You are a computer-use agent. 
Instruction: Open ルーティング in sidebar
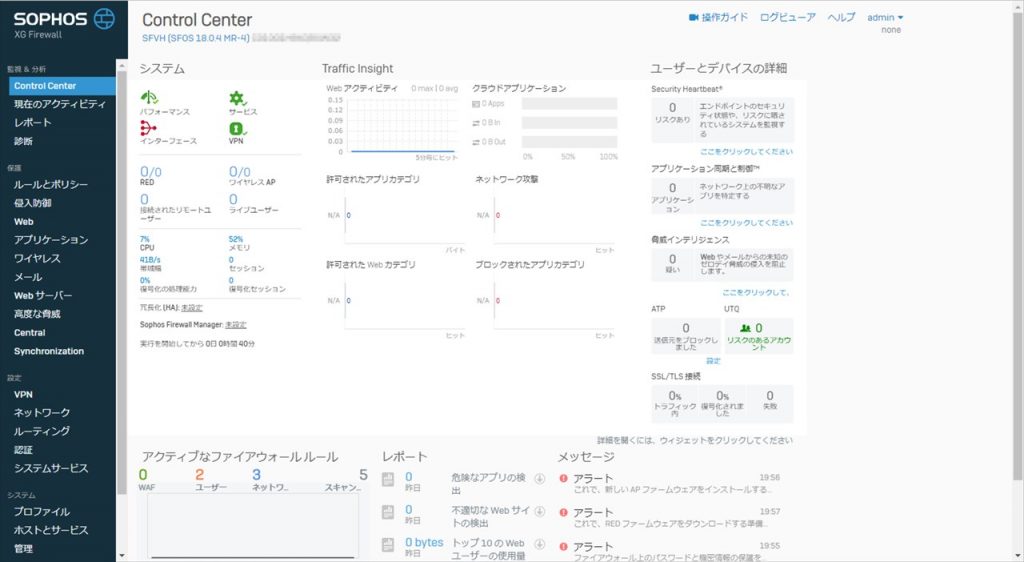pos(42,431)
